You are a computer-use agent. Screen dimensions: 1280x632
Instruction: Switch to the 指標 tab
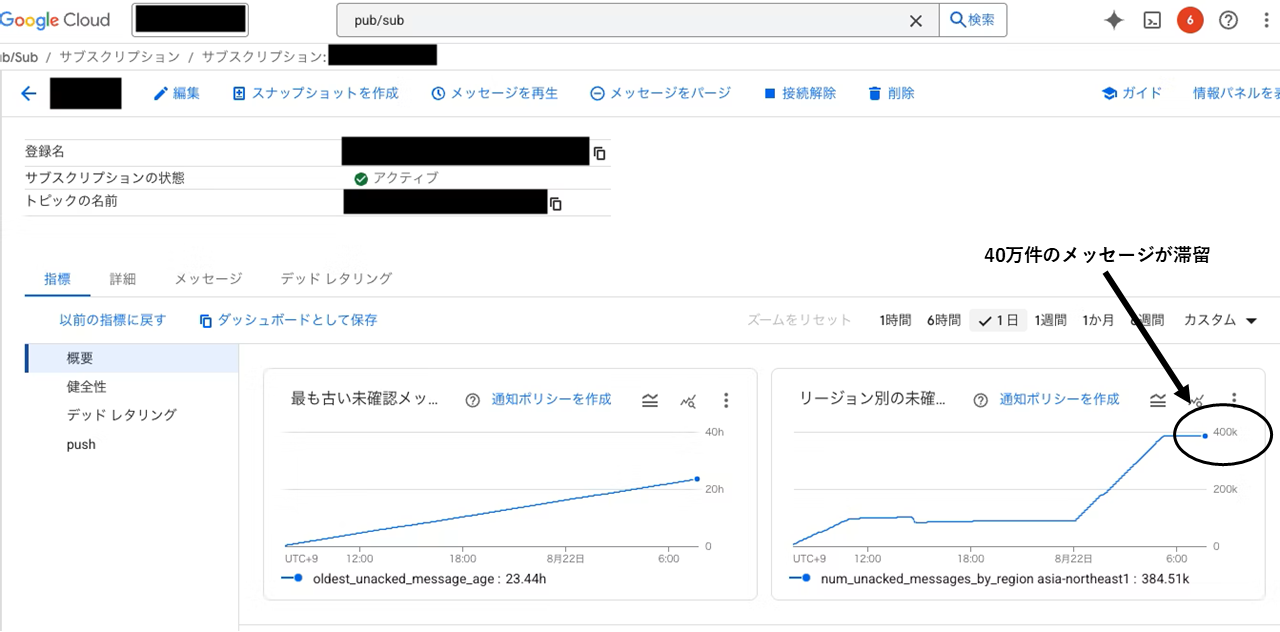pos(57,279)
